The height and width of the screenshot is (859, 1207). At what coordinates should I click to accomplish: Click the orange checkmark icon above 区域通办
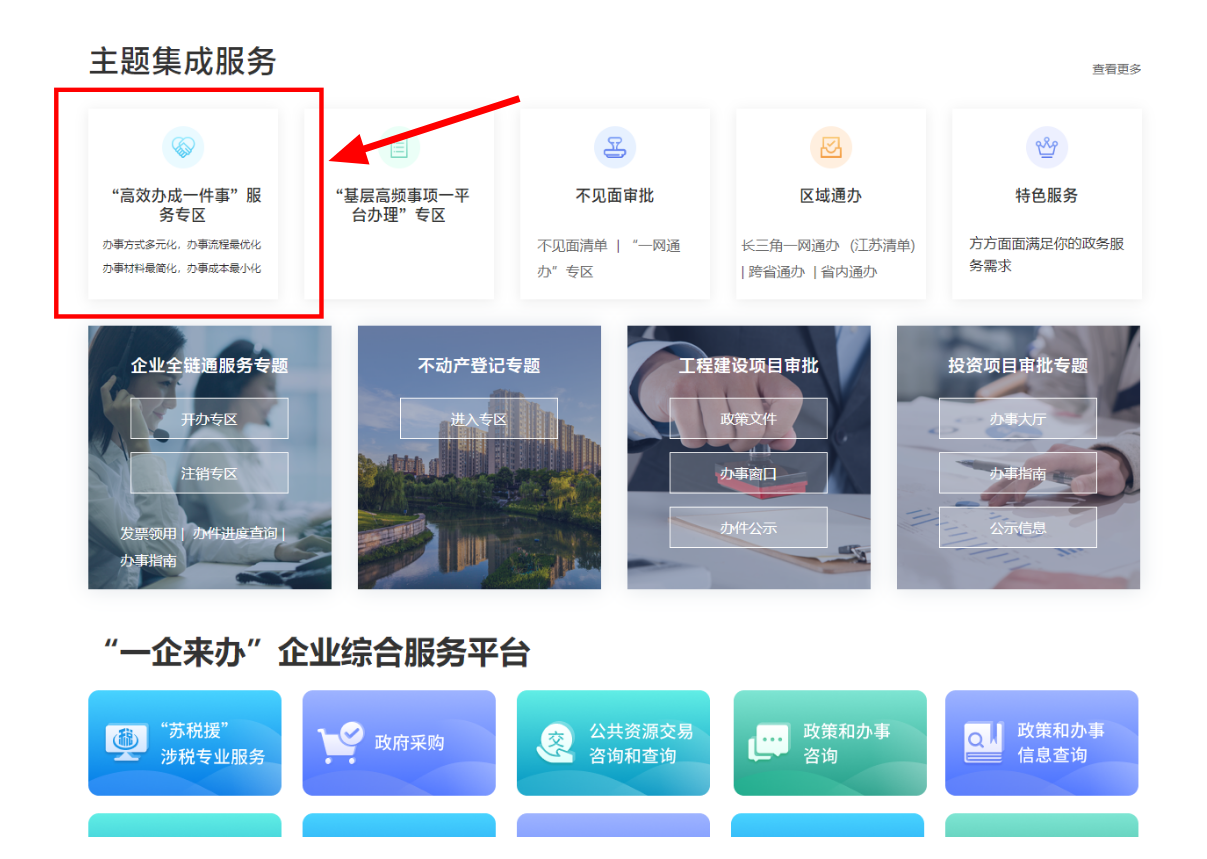(830, 148)
